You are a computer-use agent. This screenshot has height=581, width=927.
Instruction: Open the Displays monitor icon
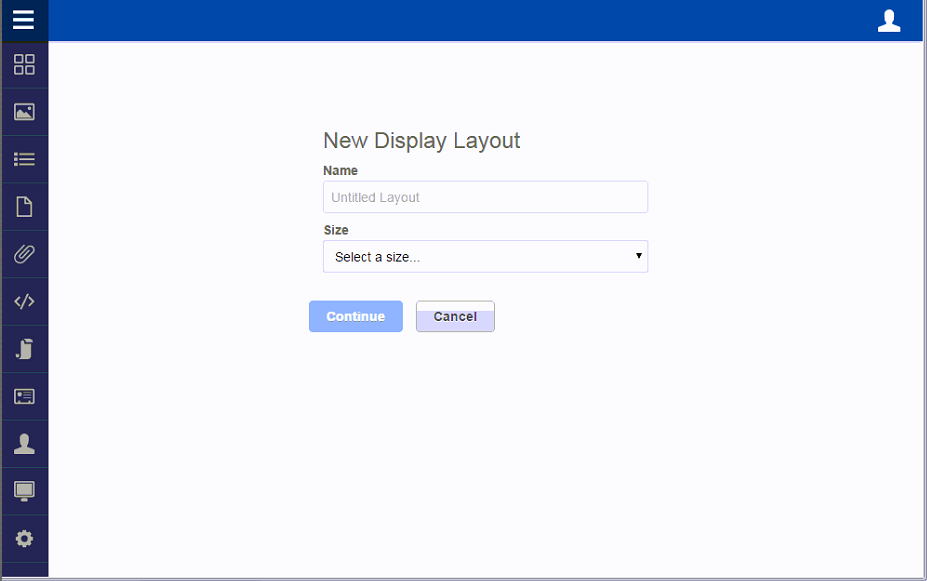coord(24,490)
